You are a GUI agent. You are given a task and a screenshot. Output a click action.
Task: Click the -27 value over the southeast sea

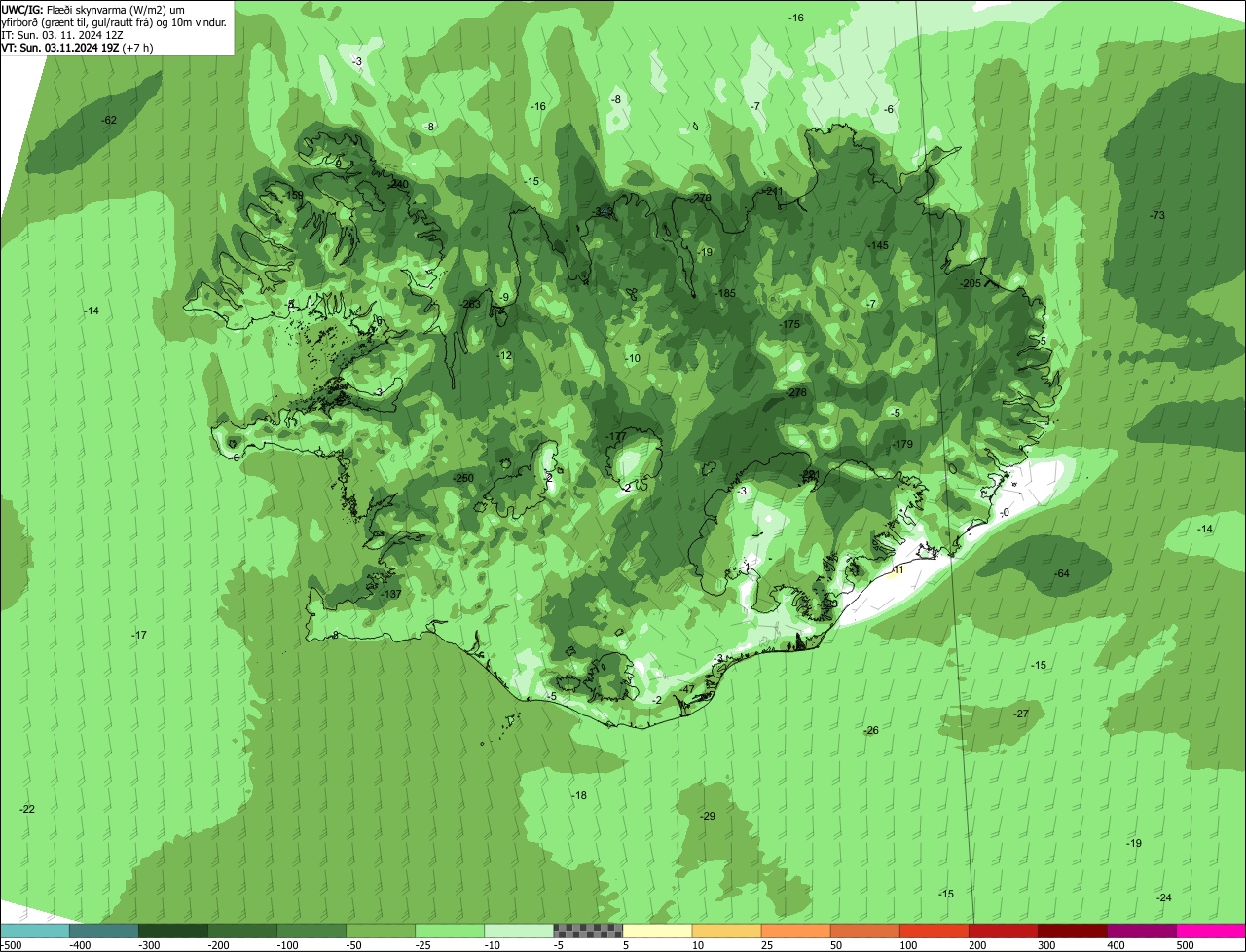[x=1021, y=714]
